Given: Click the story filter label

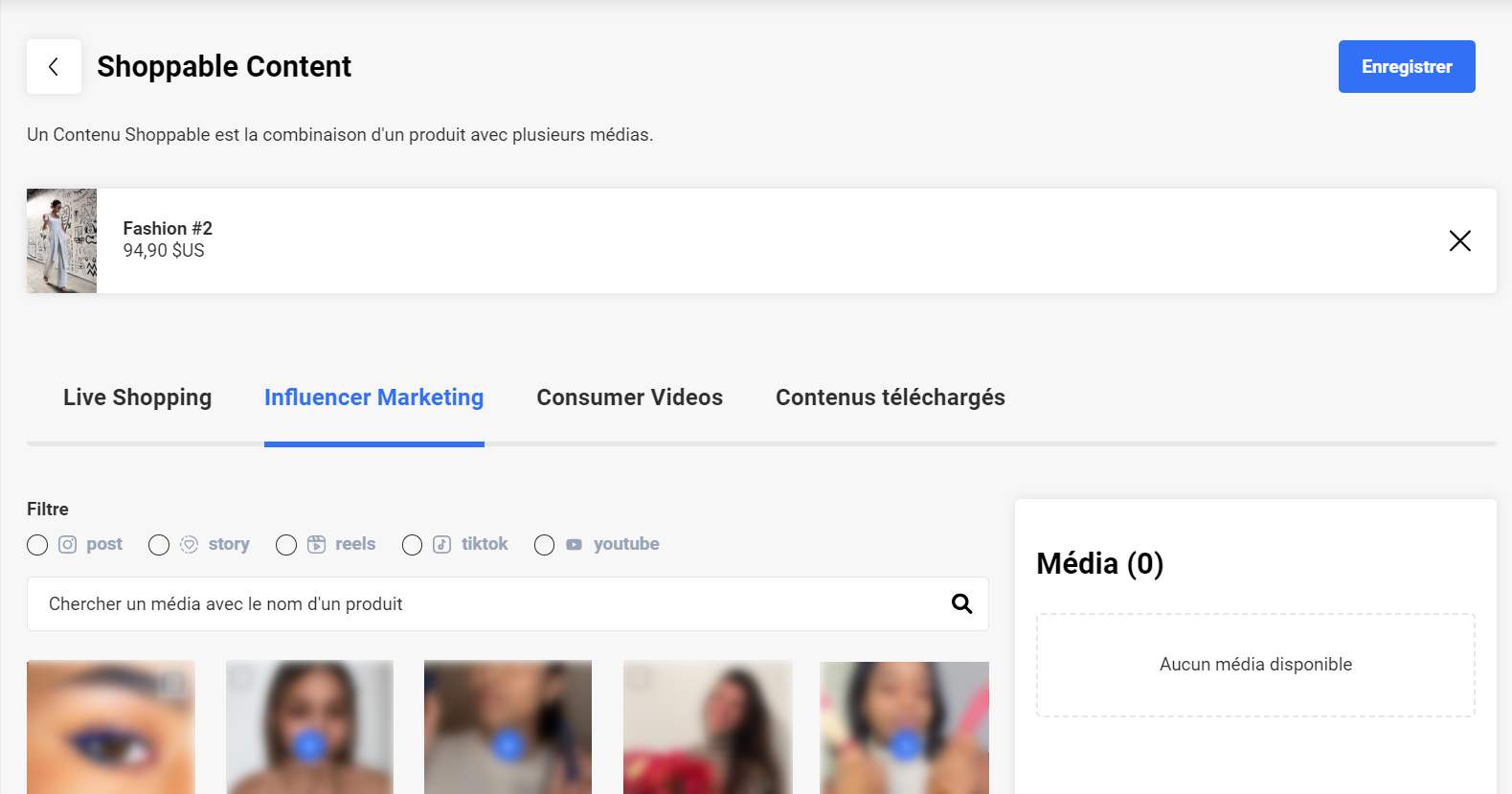Looking at the screenshot, I should click(229, 544).
